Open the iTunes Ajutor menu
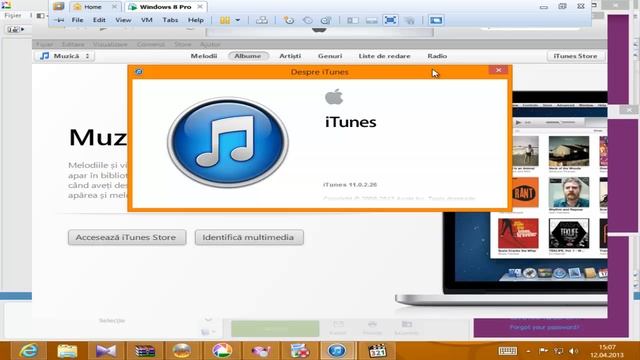Image resolution: width=640 pixels, height=360 pixels. coord(210,44)
